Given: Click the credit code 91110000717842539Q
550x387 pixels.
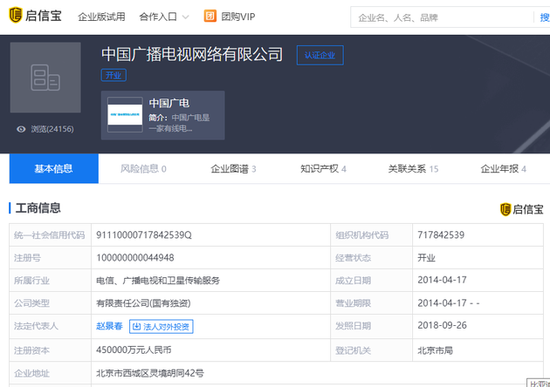Looking at the screenshot, I should (144, 235).
